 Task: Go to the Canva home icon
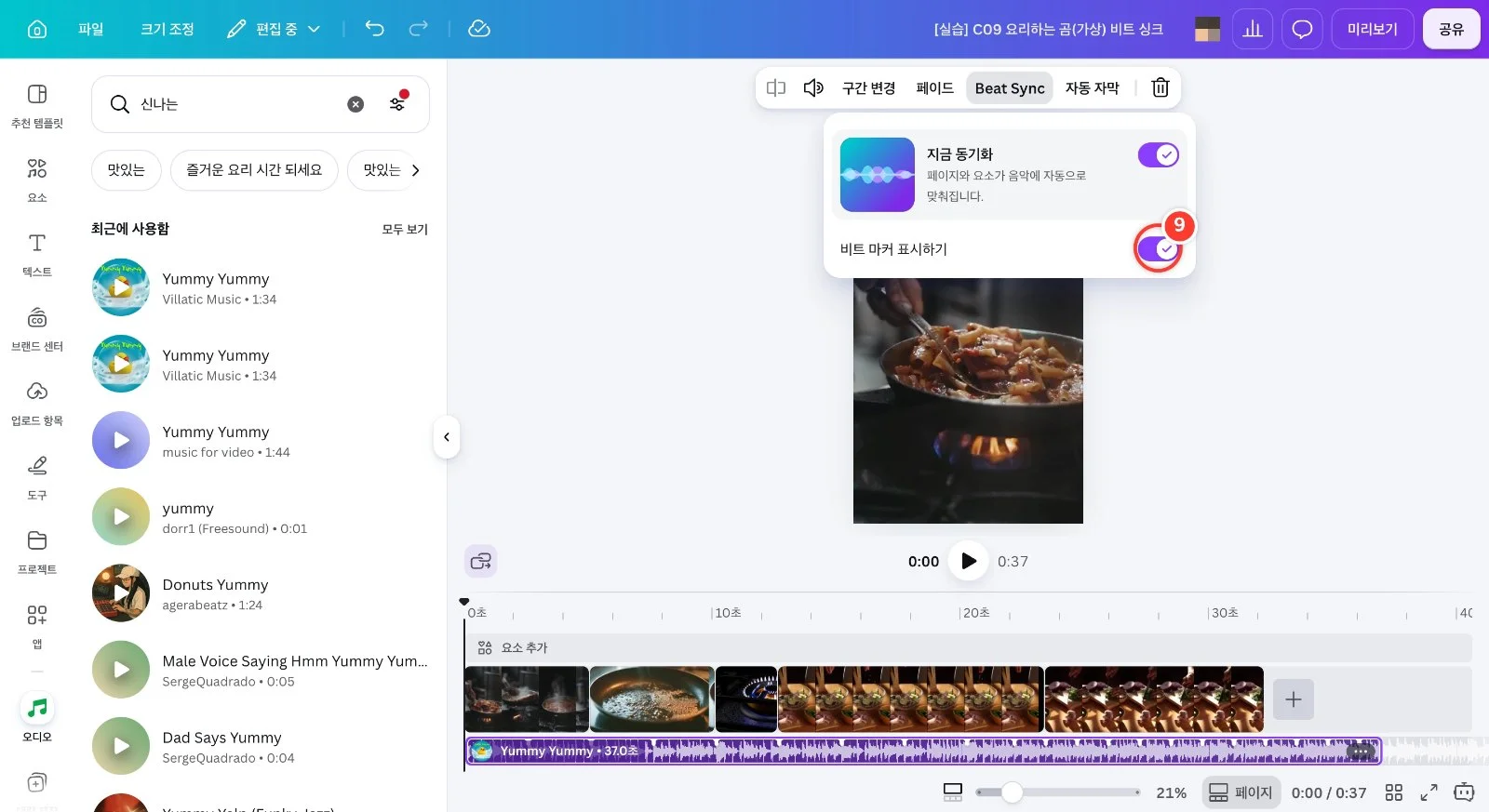click(x=37, y=29)
